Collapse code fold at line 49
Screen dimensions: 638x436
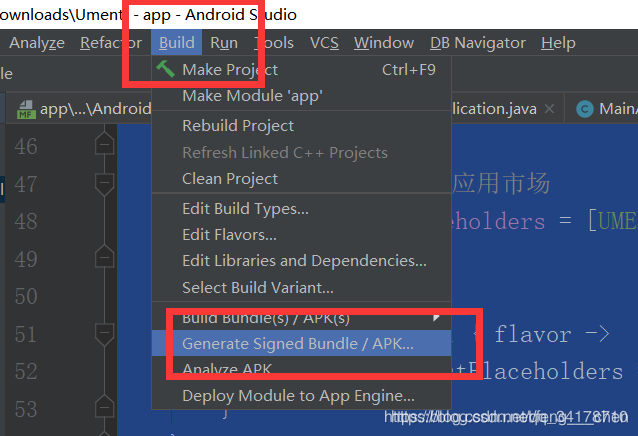[105, 257]
